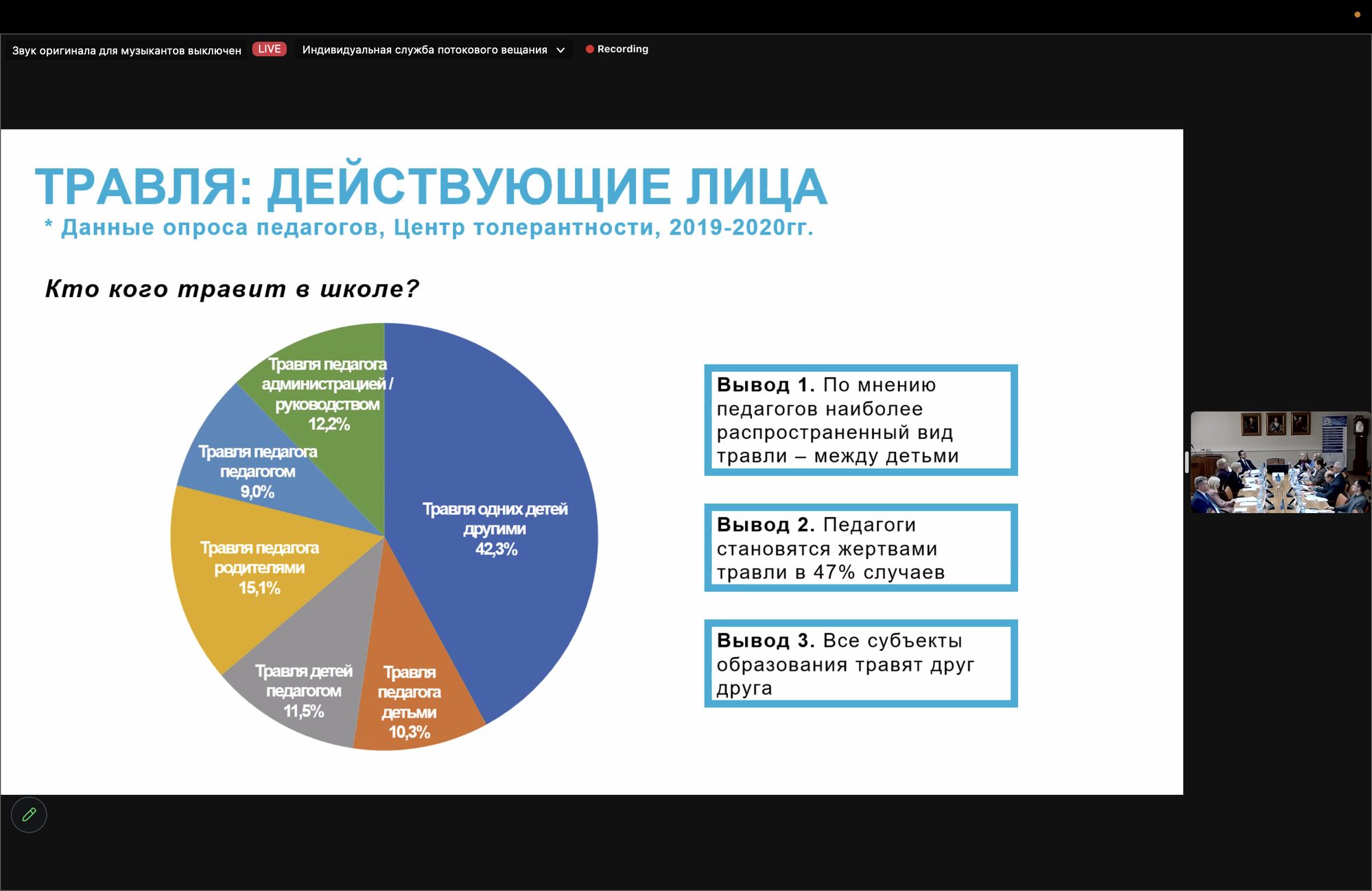Select the meeting room video thumbnail
This screenshot has height=891, width=1372.
tap(1280, 462)
